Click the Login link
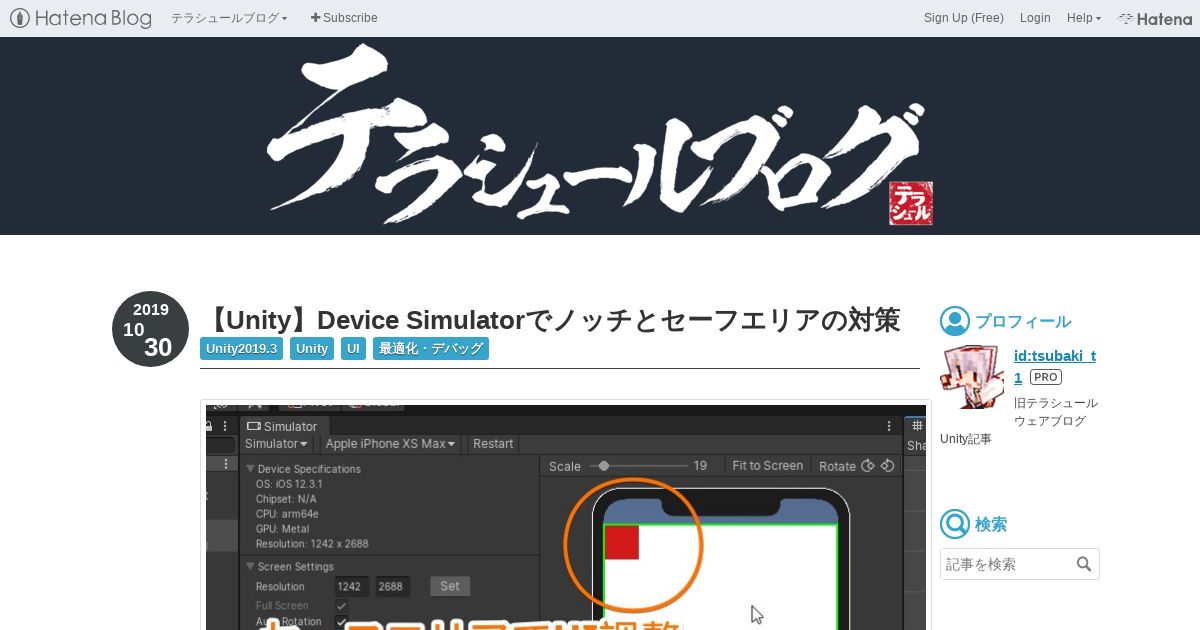Viewport: 1200px width, 630px height. tap(1035, 18)
